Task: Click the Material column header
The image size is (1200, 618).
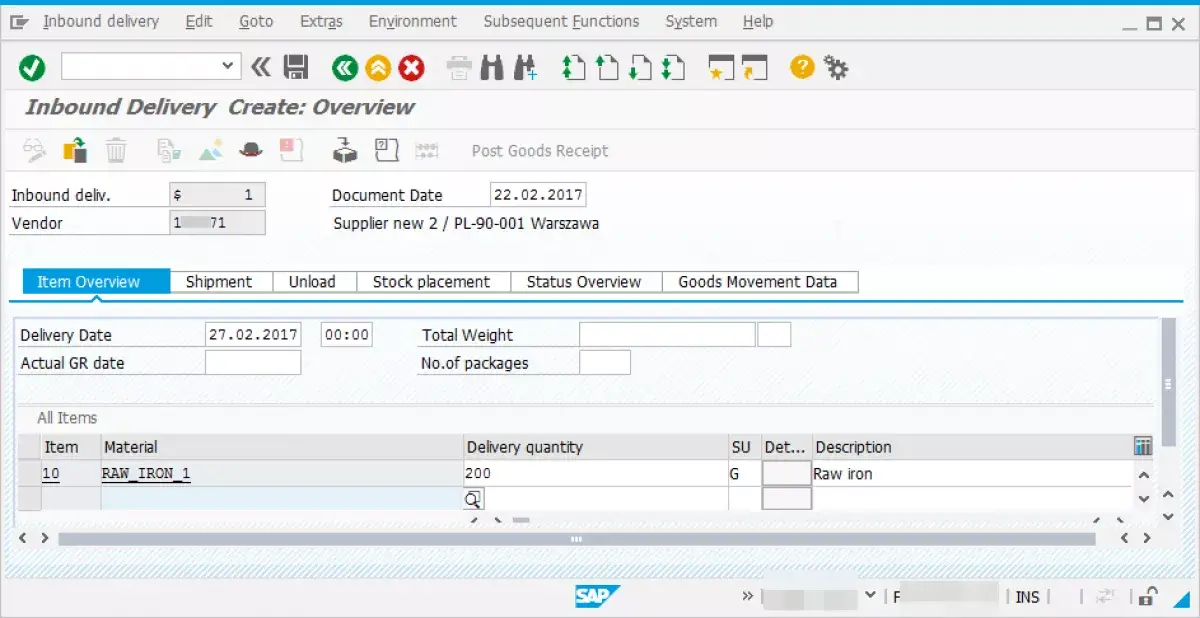Action: [281, 447]
